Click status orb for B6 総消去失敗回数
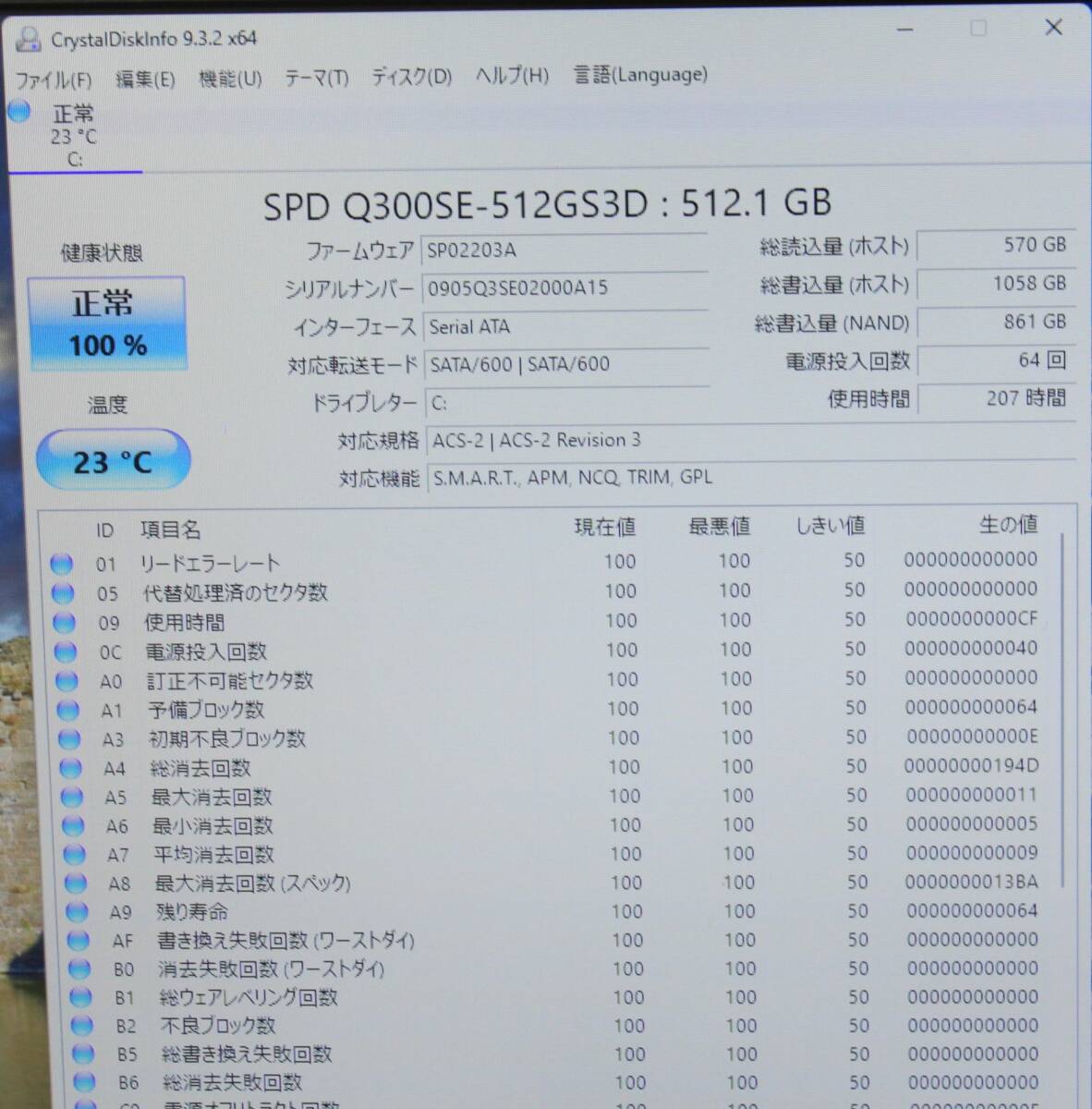This screenshot has height=1109, width=1092. click(x=85, y=1082)
